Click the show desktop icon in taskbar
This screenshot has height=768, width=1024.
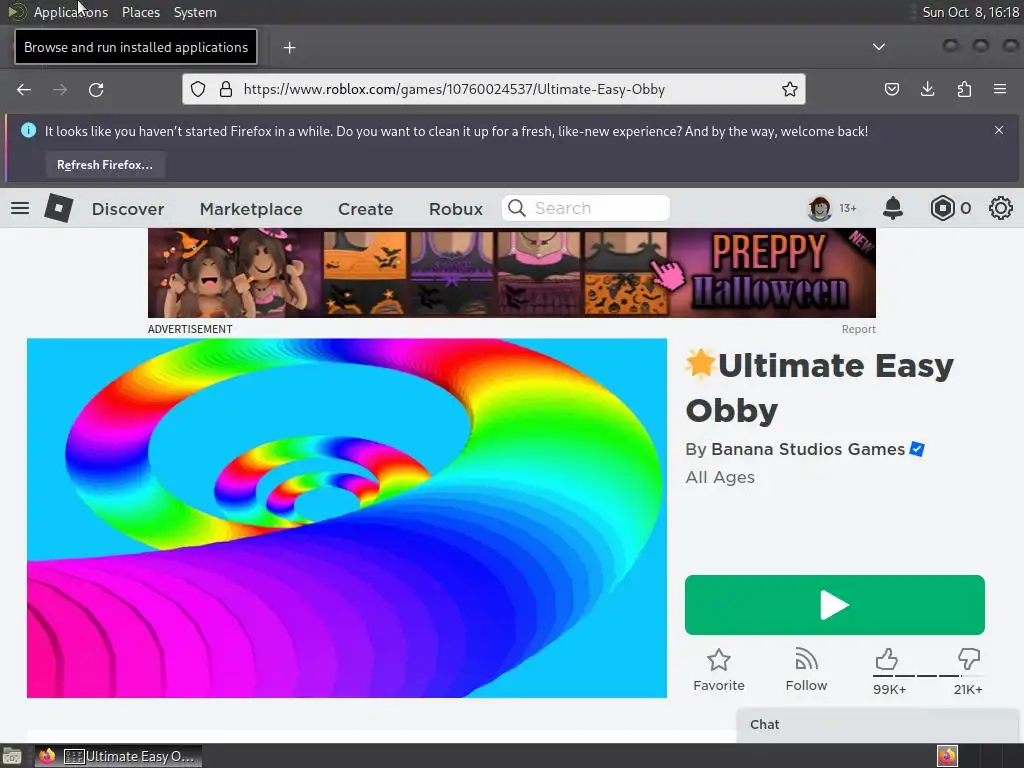(x=12, y=756)
